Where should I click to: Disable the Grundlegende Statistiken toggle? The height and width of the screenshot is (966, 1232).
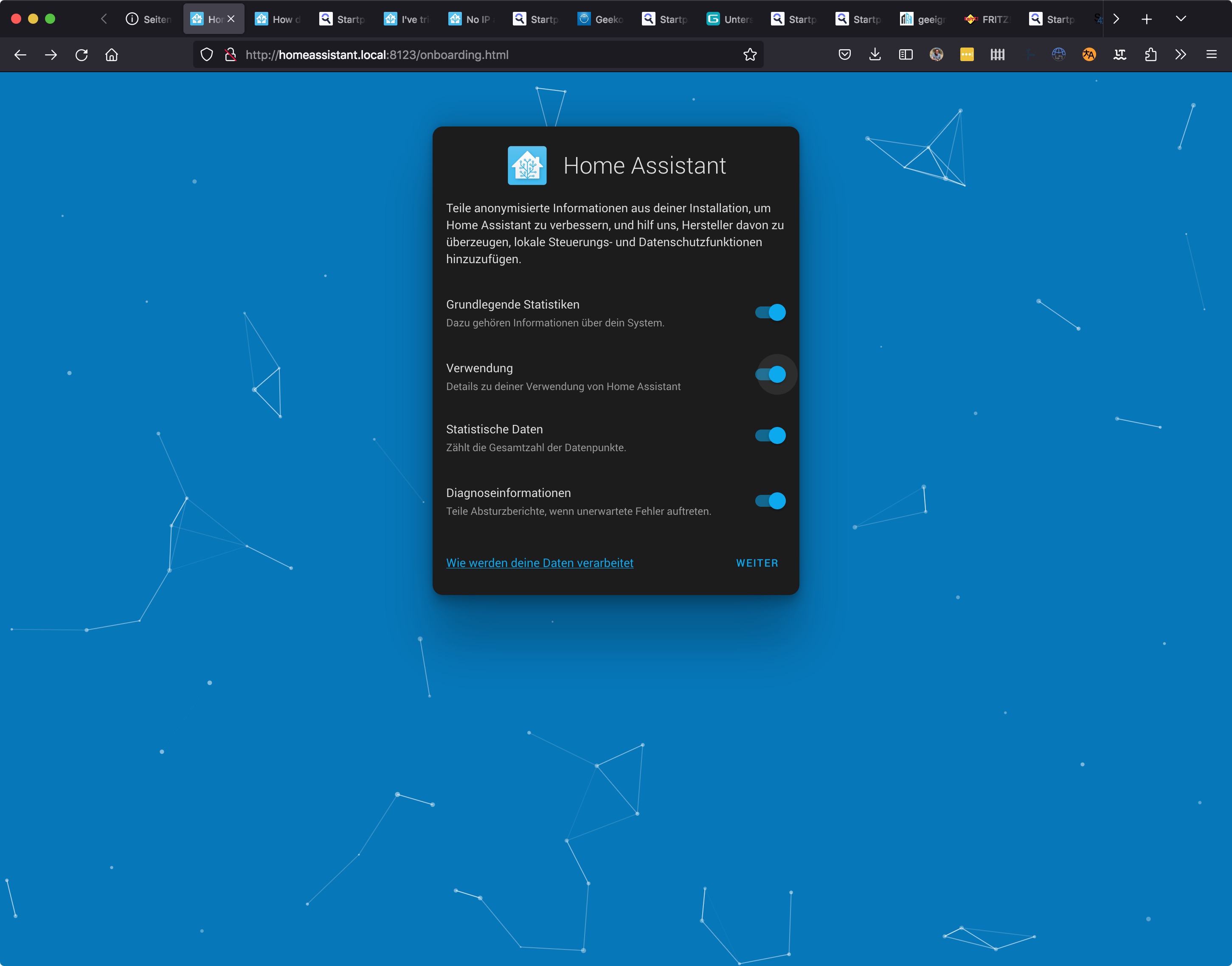(771, 312)
